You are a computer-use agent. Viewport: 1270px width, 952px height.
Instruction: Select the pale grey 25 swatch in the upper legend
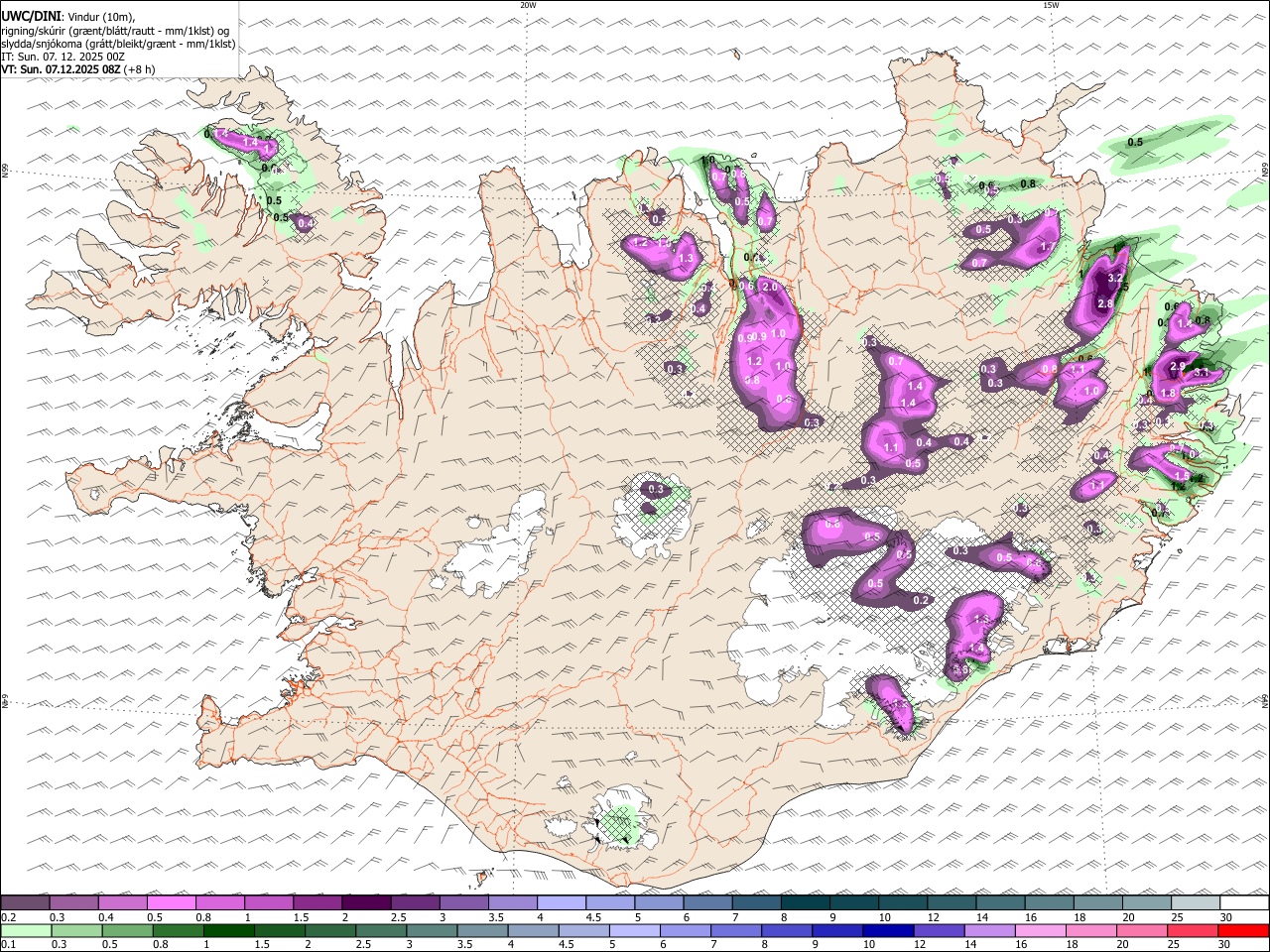pyautogui.click(x=1194, y=902)
